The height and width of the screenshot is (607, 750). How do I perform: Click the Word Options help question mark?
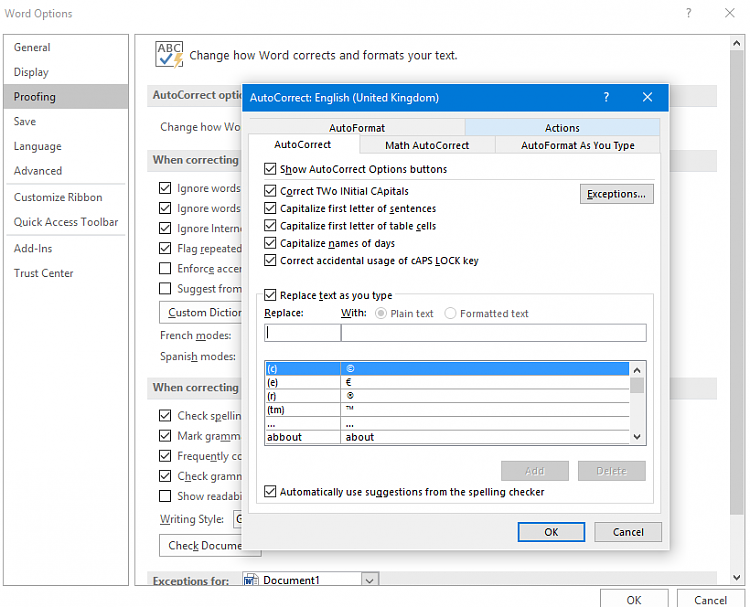[688, 13]
